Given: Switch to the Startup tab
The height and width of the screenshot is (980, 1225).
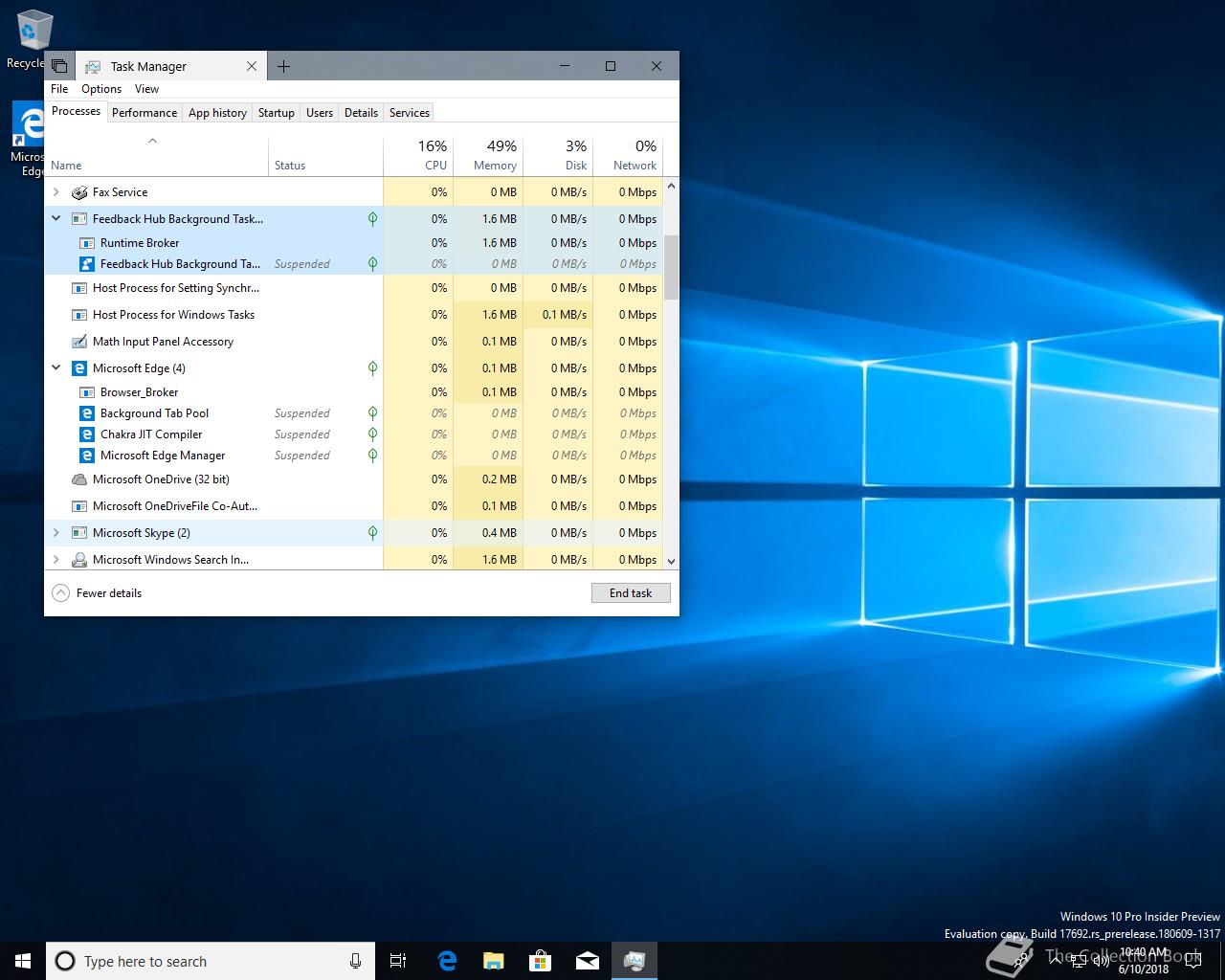Looking at the screenshot, I should point(277,113).
